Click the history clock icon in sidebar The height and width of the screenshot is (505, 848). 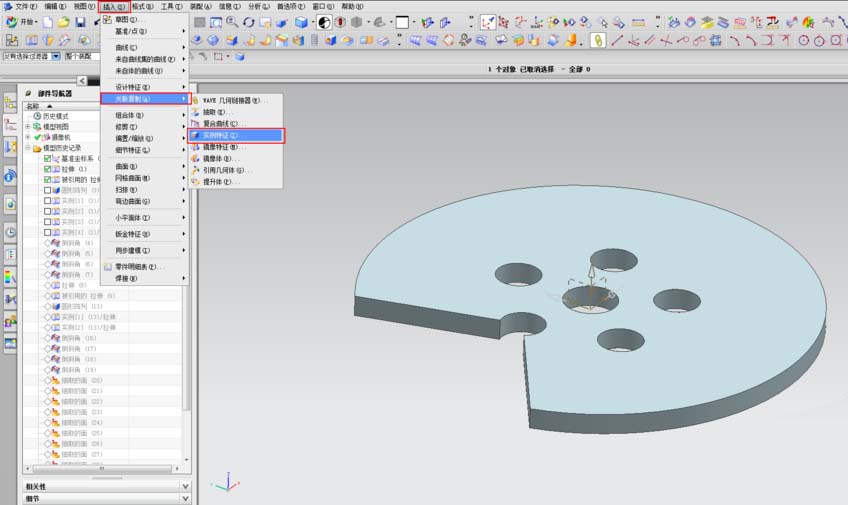[x=10, y=232]
